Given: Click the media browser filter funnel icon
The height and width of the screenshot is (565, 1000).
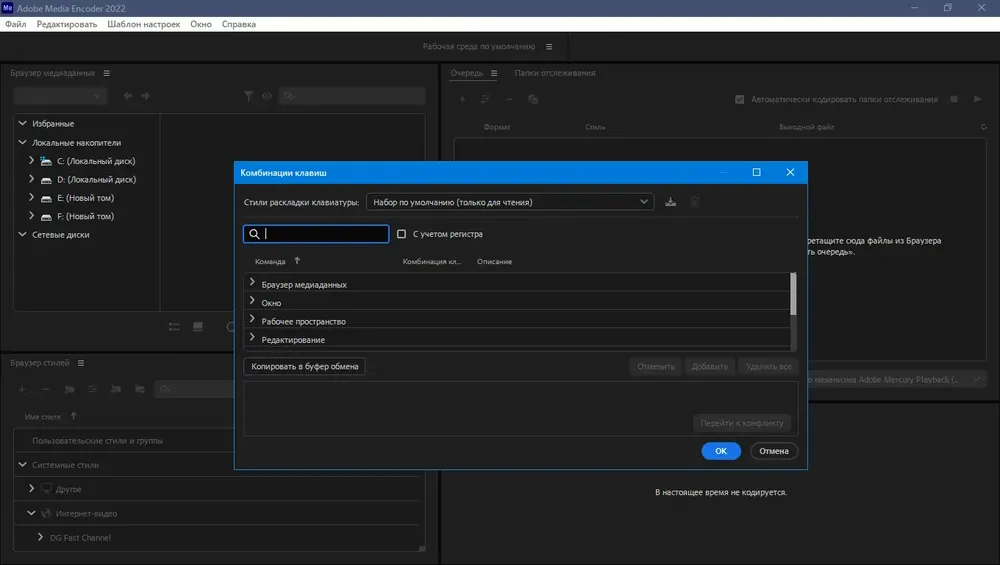Looking at the screenshot, I should click(248, 96).
